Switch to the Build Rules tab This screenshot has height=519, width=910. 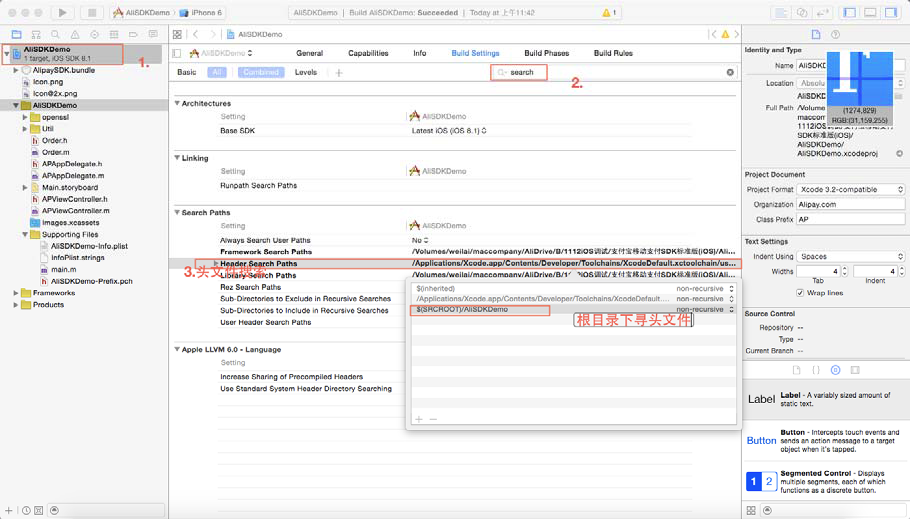[613, 53]
